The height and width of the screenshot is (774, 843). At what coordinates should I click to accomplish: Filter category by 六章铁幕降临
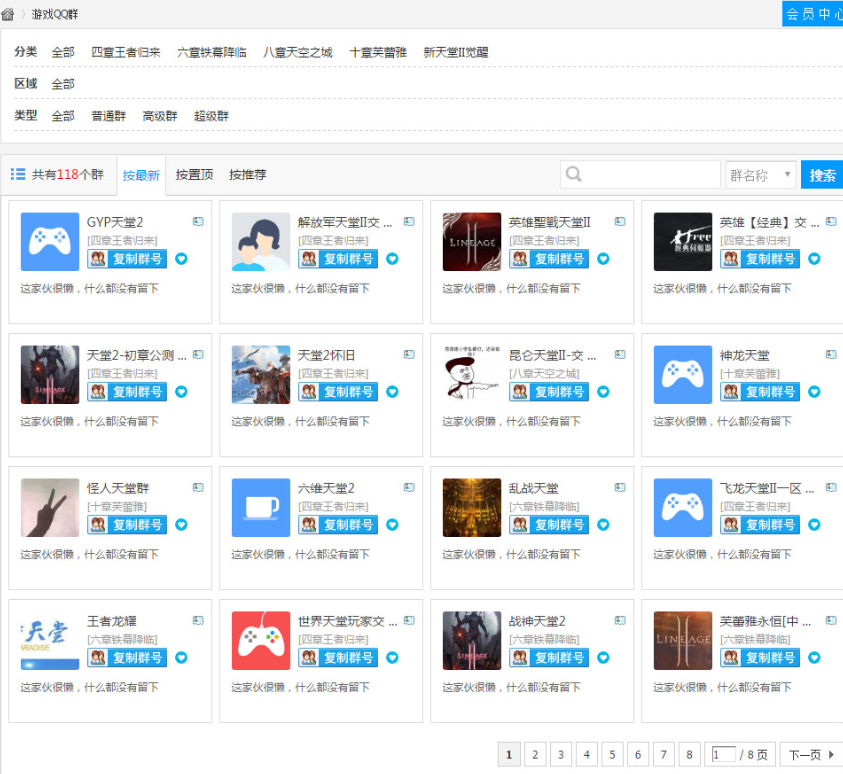point(212,52)
